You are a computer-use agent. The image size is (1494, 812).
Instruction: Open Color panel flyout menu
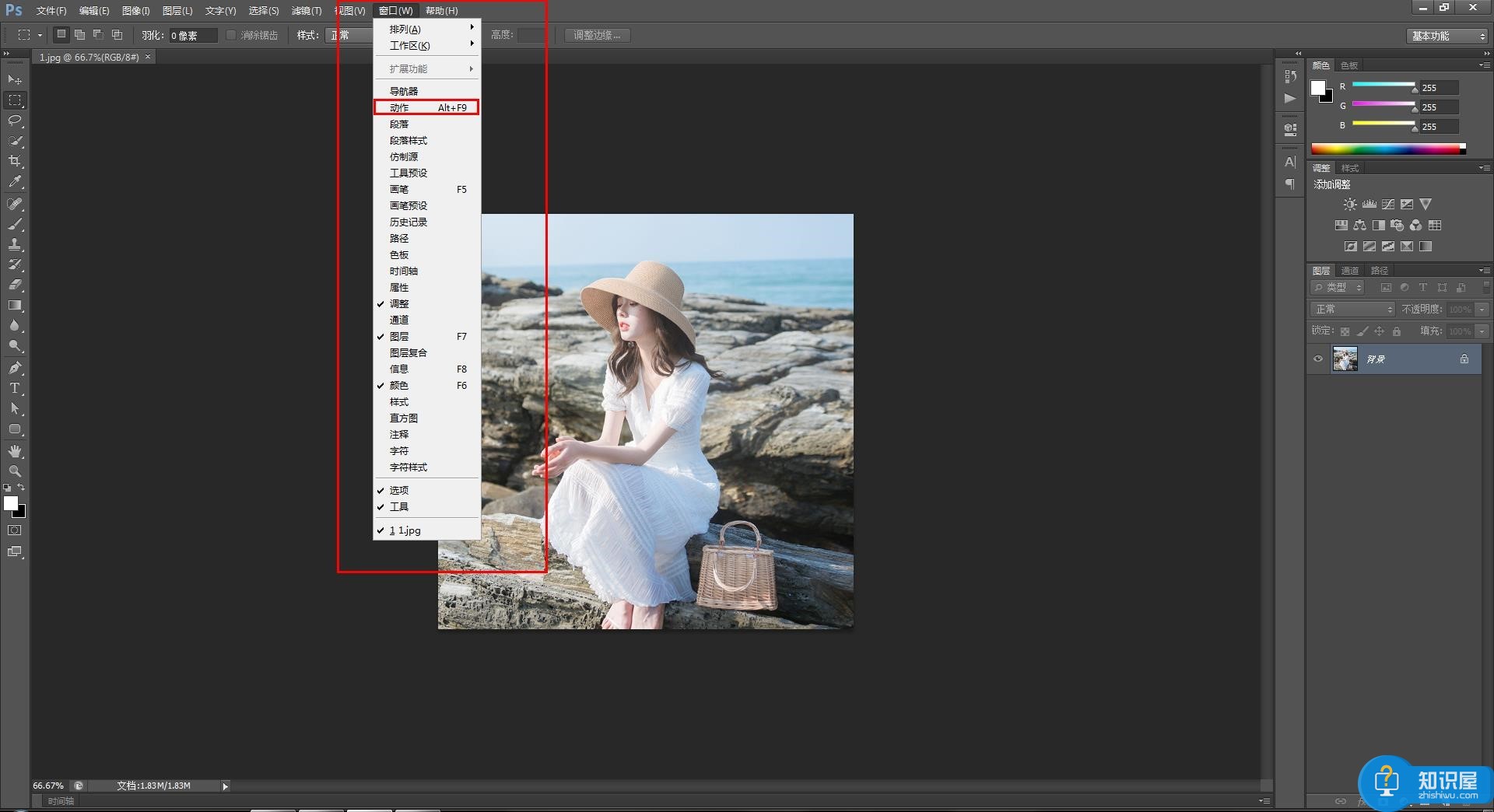point(1485,65)
